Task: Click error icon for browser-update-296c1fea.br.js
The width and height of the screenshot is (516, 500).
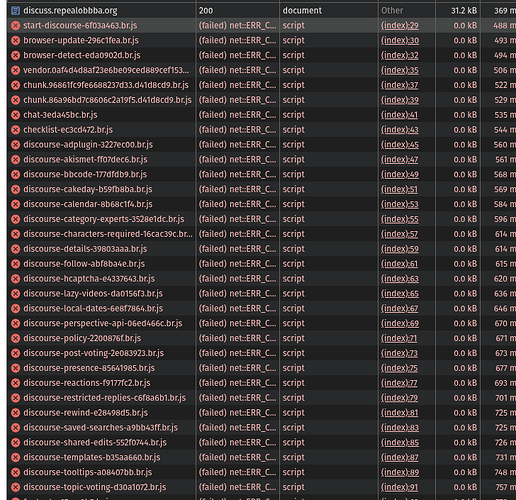Action: coord(15,41)
